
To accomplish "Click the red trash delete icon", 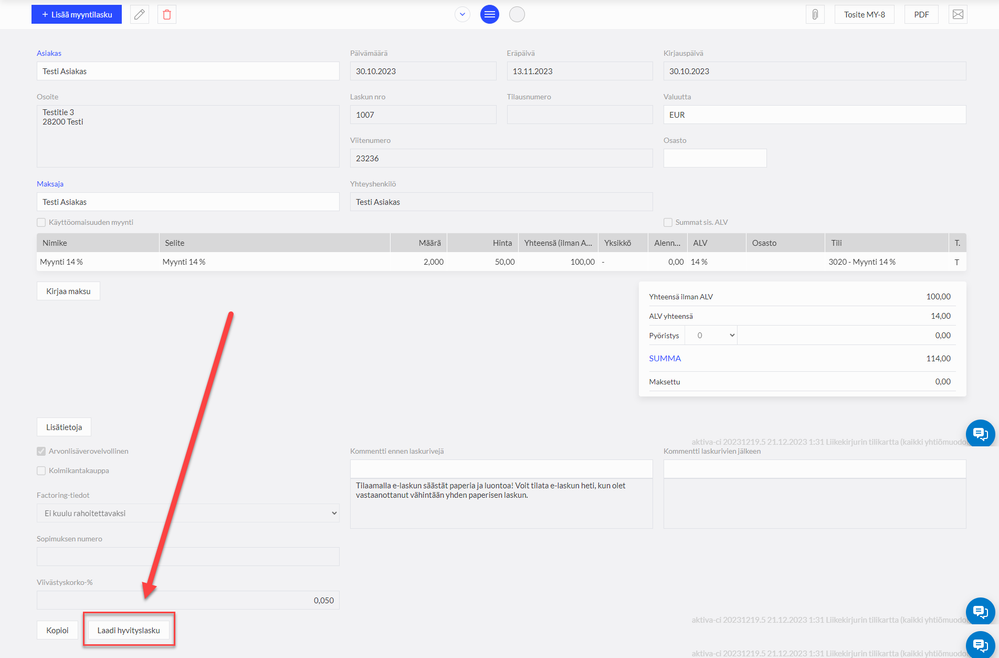I will [167, 14].
